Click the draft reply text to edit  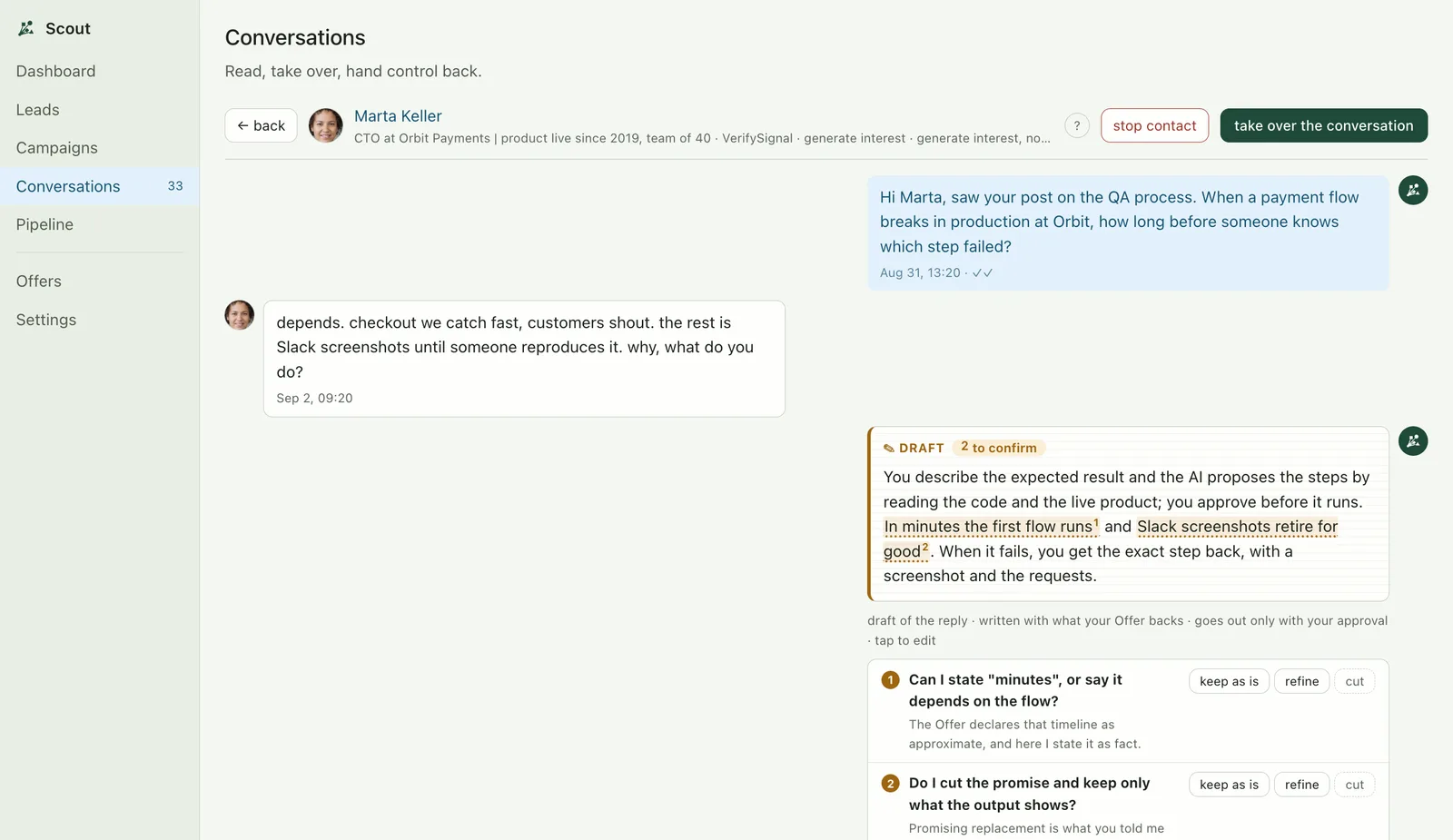tap(1128, 527)
